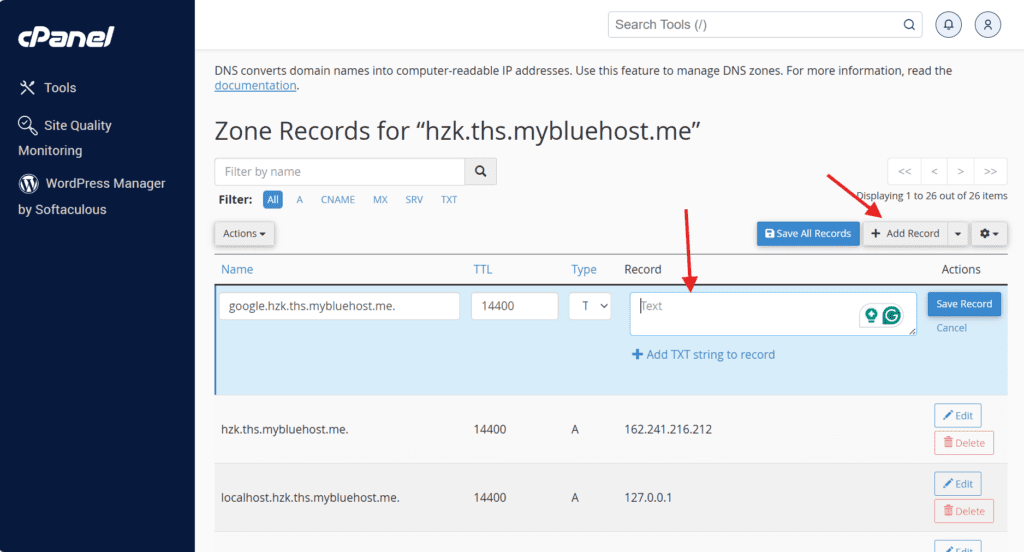Click the notifications bell icon
1024x552 pixels.
click(948, 25)
